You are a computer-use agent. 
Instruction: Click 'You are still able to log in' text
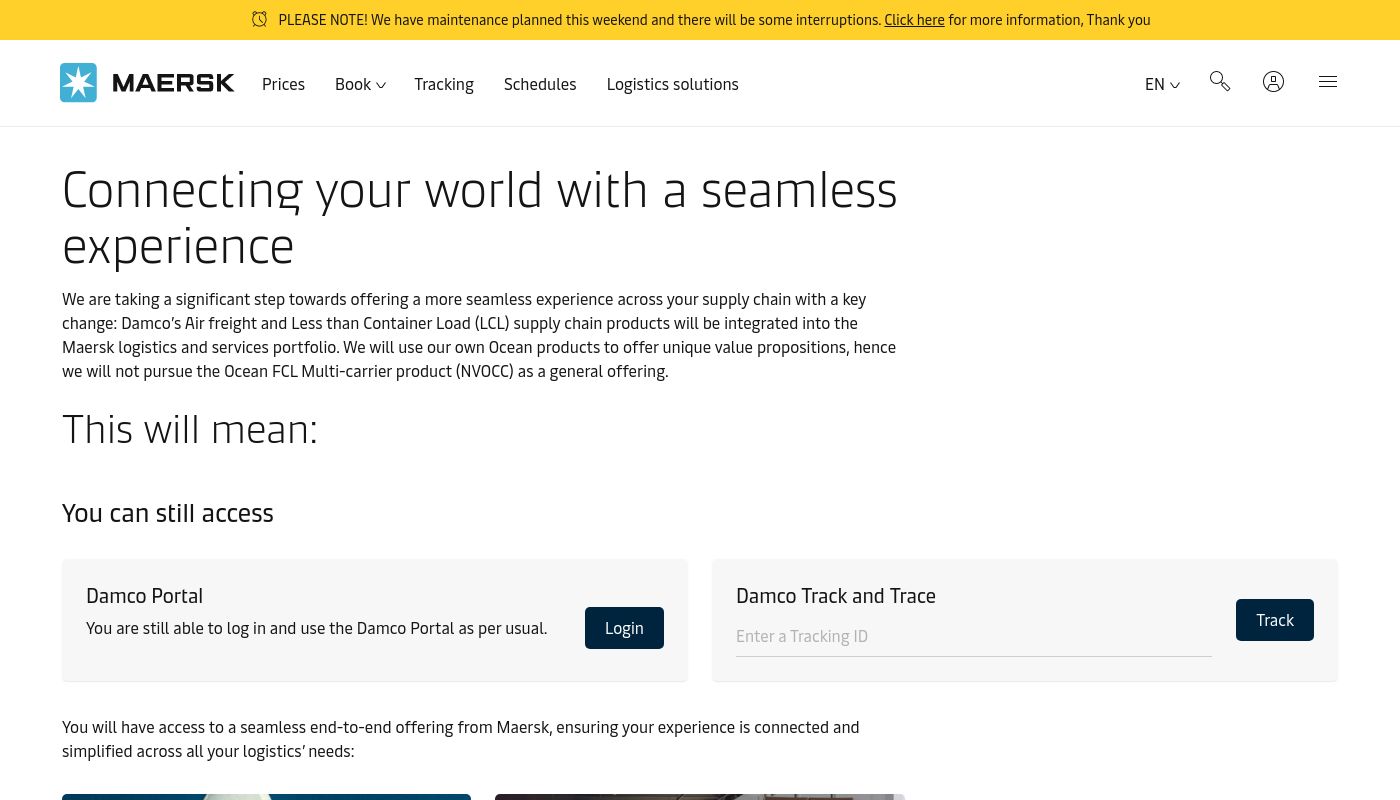pyautogui.click(x=316, y=628)
